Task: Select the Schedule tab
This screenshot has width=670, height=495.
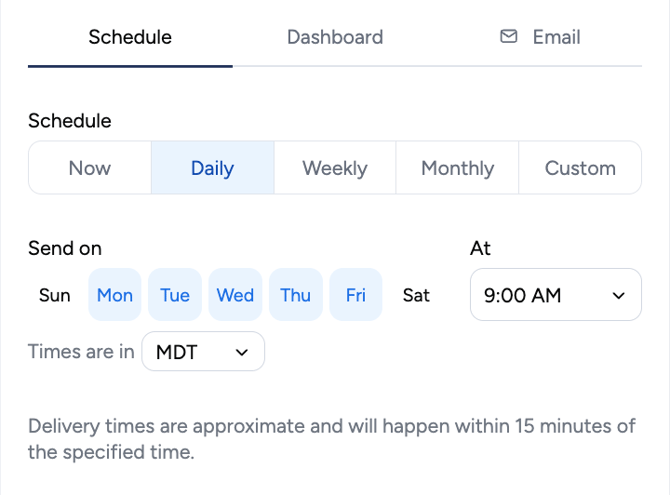Action: [130, 37]
